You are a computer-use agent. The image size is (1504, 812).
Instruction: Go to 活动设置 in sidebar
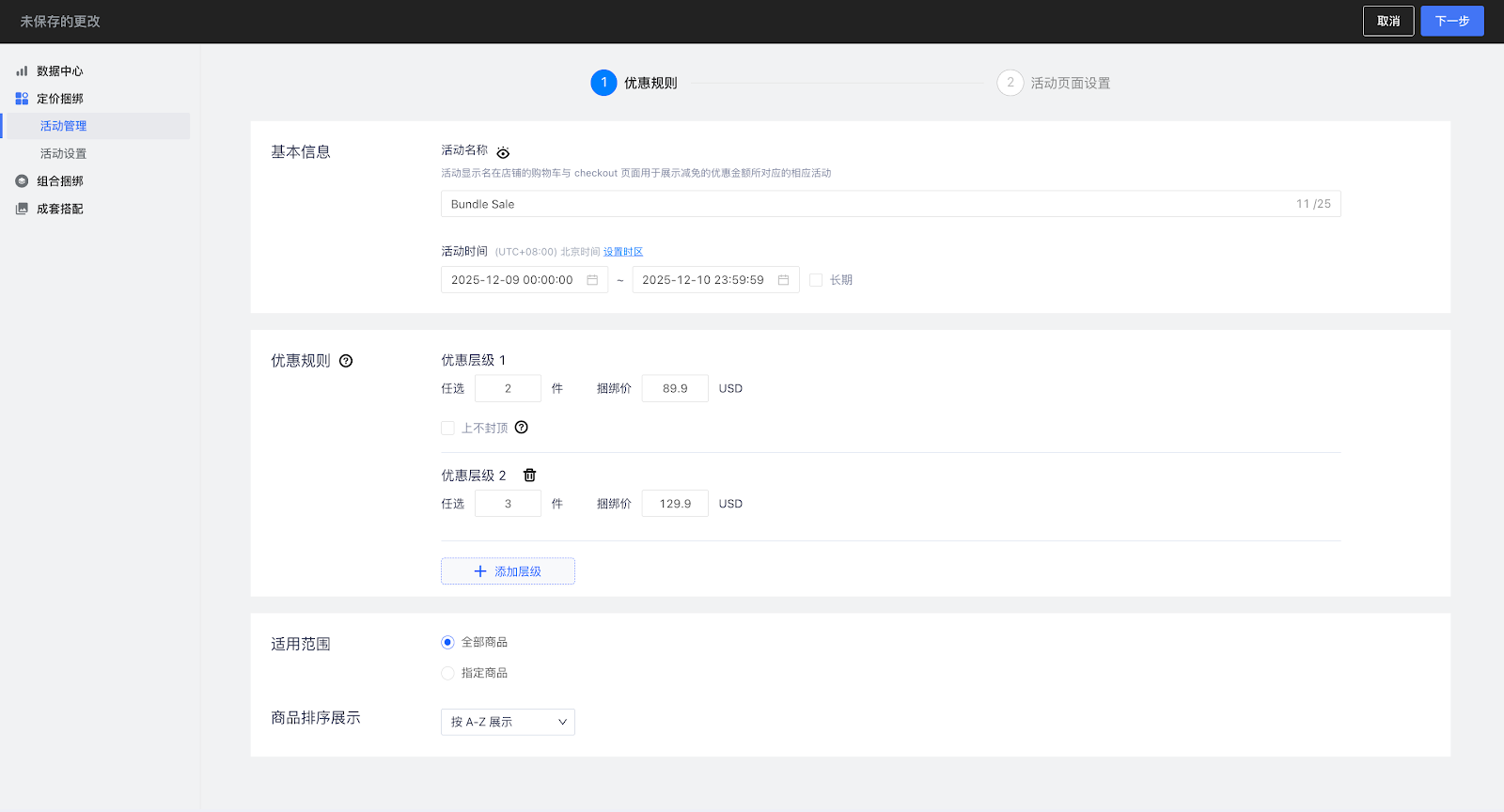[63, 154]
